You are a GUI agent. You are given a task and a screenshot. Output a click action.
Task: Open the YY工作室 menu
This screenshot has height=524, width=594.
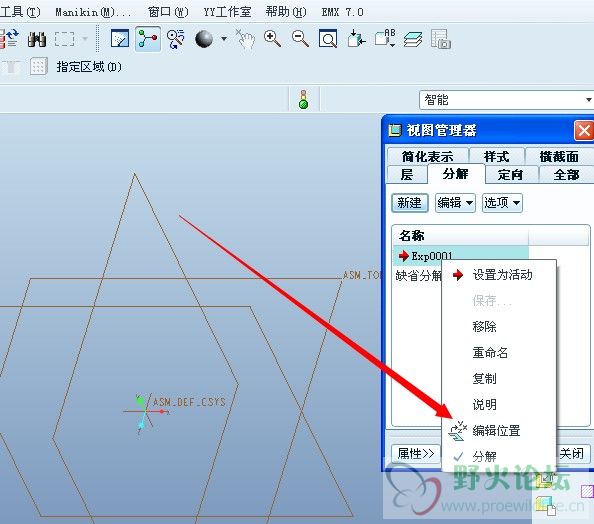(x=227, y=12)
